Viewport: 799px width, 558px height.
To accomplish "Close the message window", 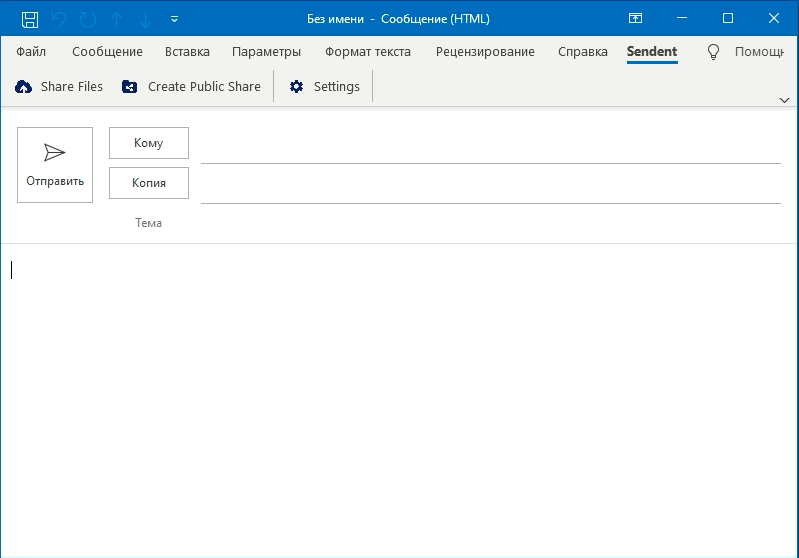I will tap(774, 18).
